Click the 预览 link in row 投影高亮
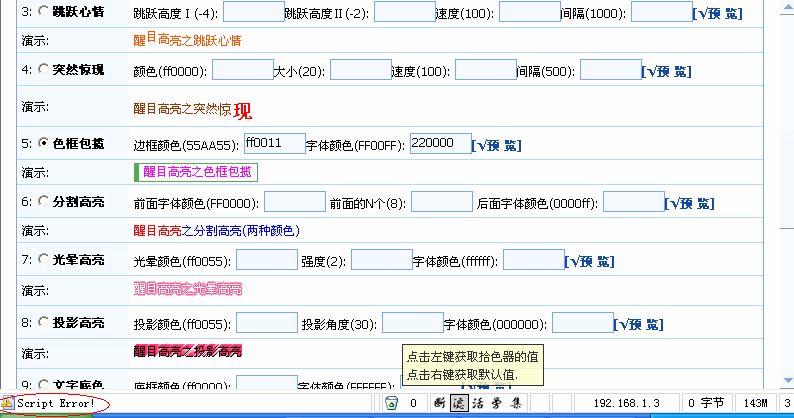The width and height of the screenshot is (794, 418). coord(638,324)
